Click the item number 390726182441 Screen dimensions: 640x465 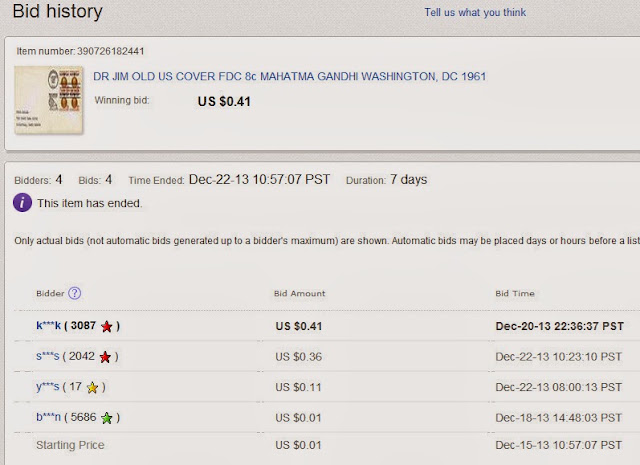pos(111,51)
